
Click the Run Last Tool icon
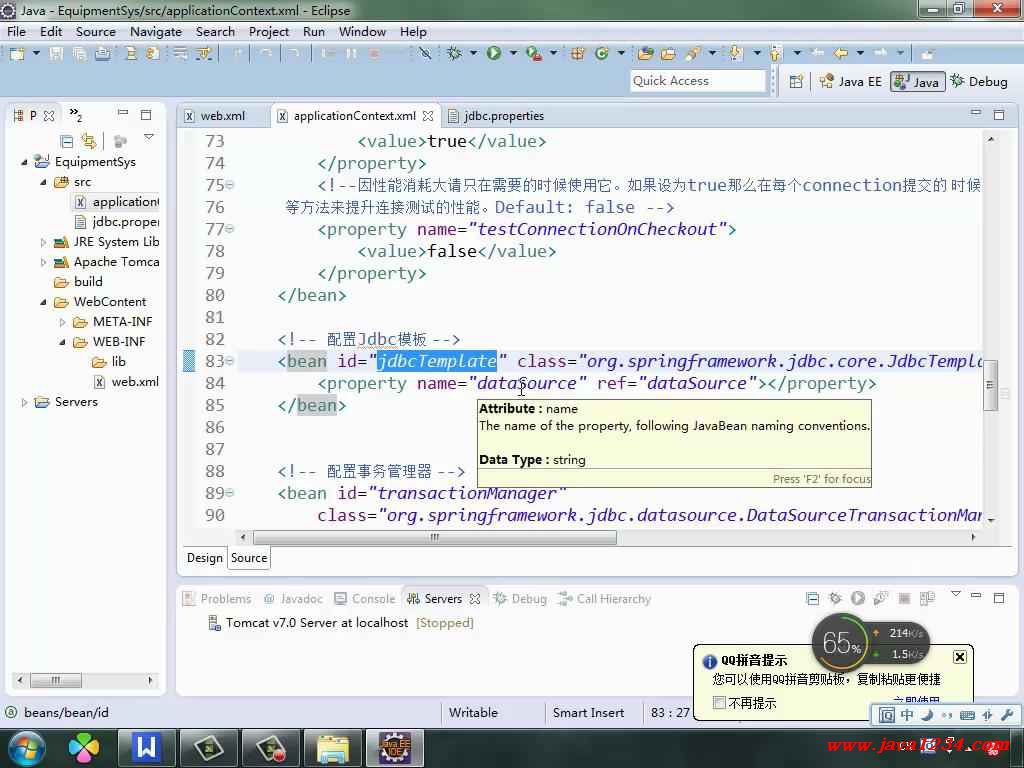tap(534, 54)
